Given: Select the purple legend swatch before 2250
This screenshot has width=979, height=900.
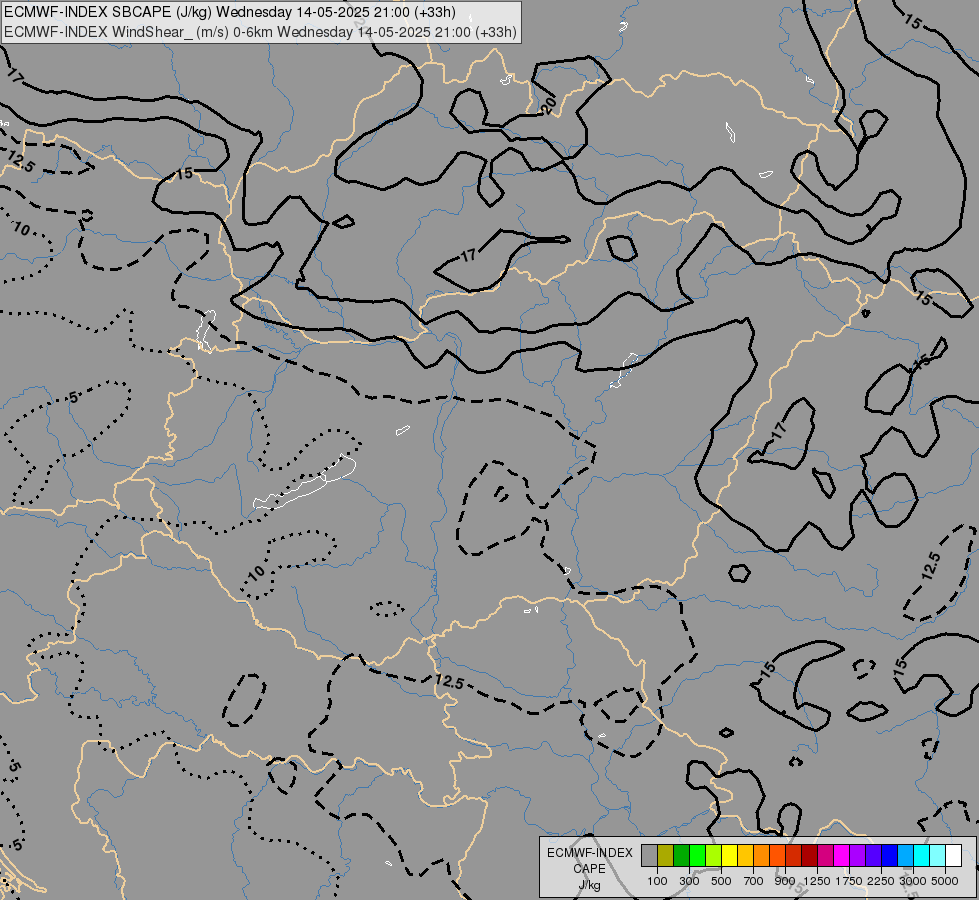Looking at the screenshot, I should pyautogui.click(x=857, y=855).
